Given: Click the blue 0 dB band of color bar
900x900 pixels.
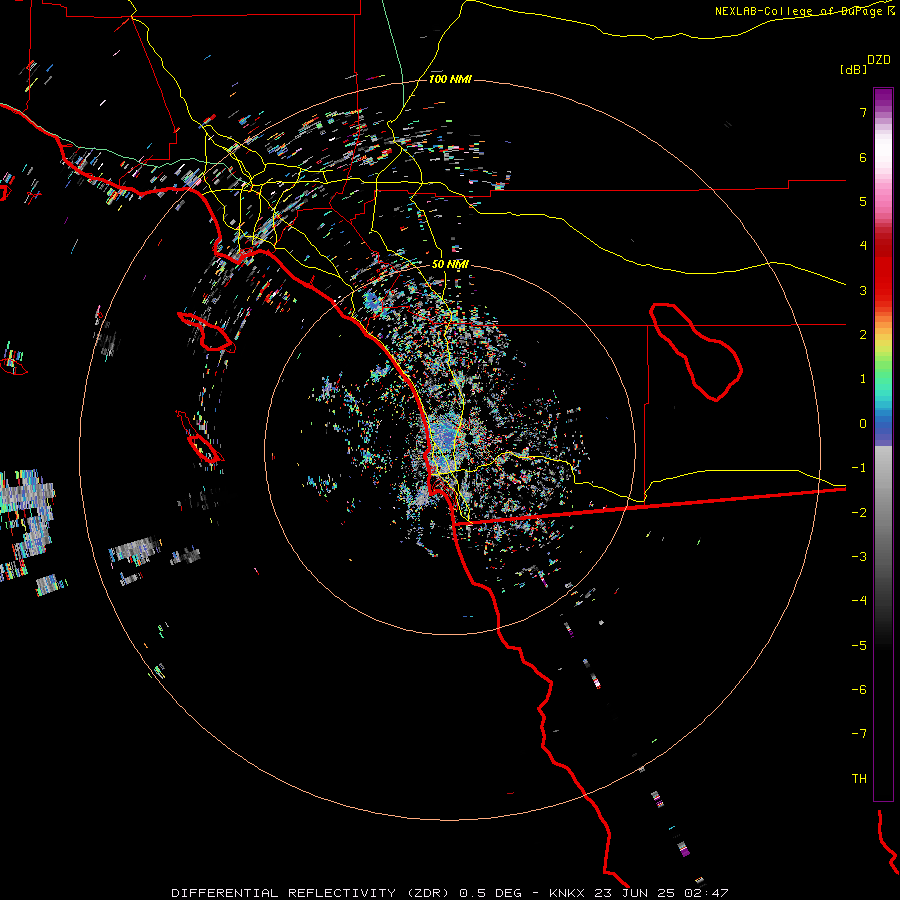Looking at the screenshot, I should pyautogui.click(x=883, y=424).
